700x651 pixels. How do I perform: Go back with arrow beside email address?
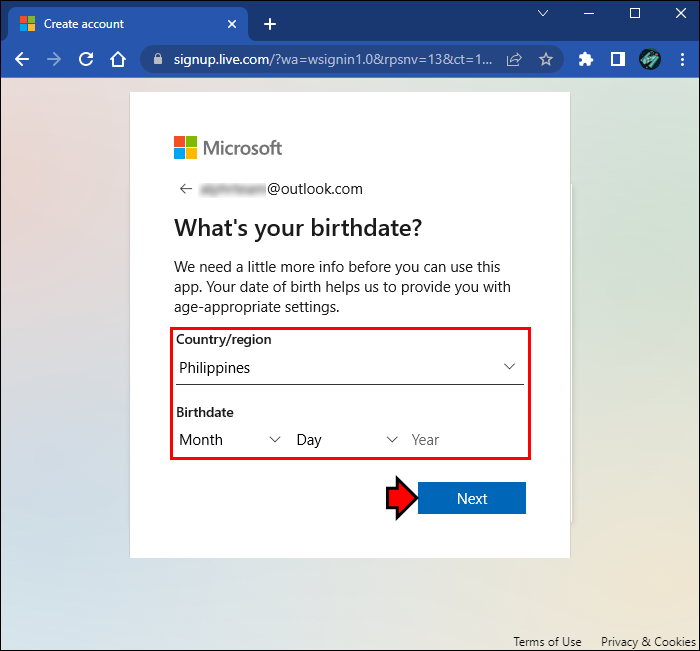click(186, 189)
